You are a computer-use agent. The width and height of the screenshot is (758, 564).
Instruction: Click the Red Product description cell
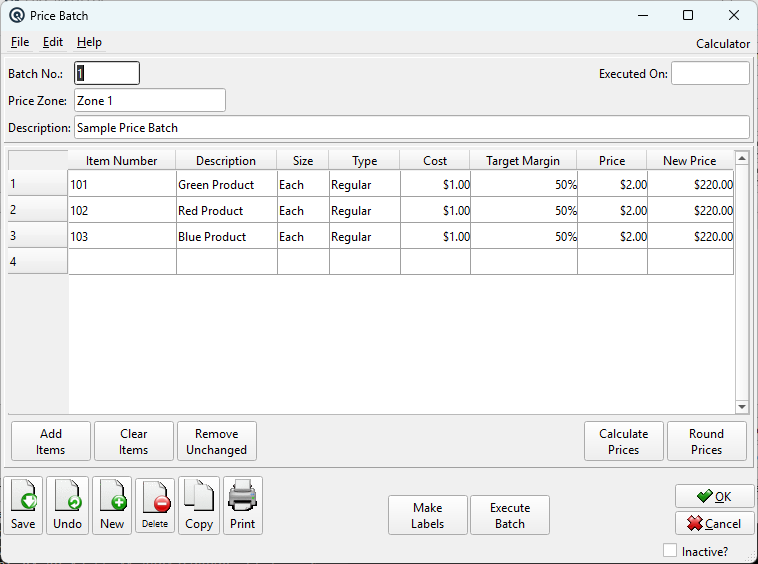[x=227, y=210]
